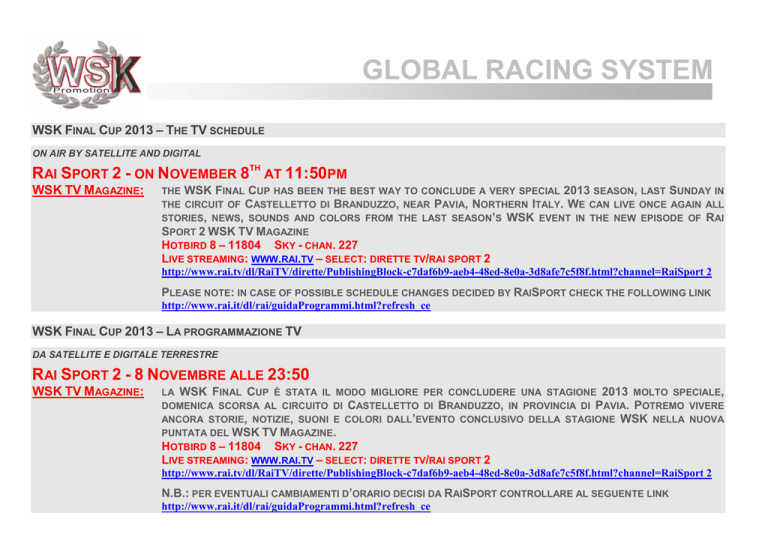Click 'Please note:' schedule changes sentence

click(x=436, y=293)
